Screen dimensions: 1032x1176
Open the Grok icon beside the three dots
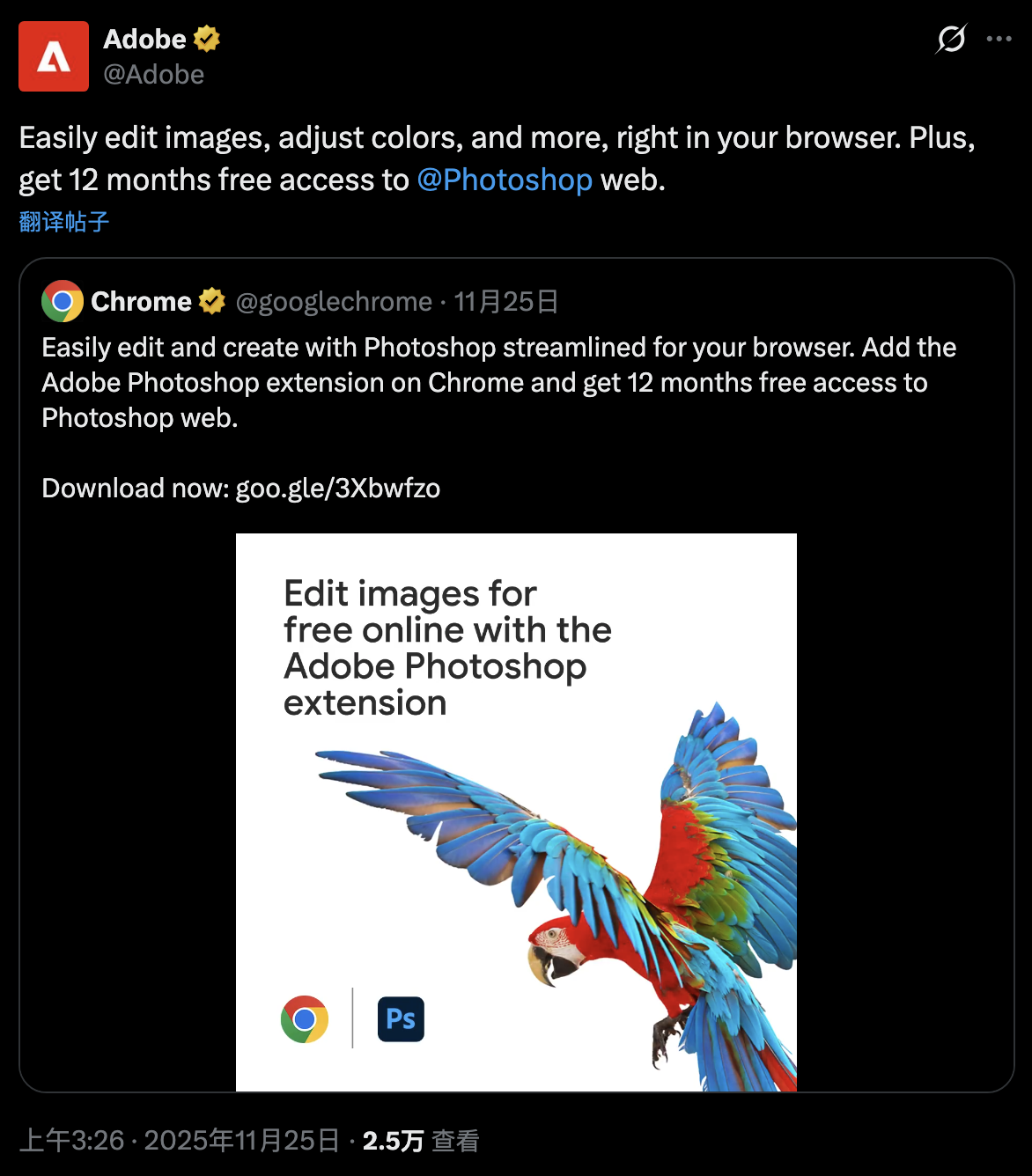(x=951, y=39)
